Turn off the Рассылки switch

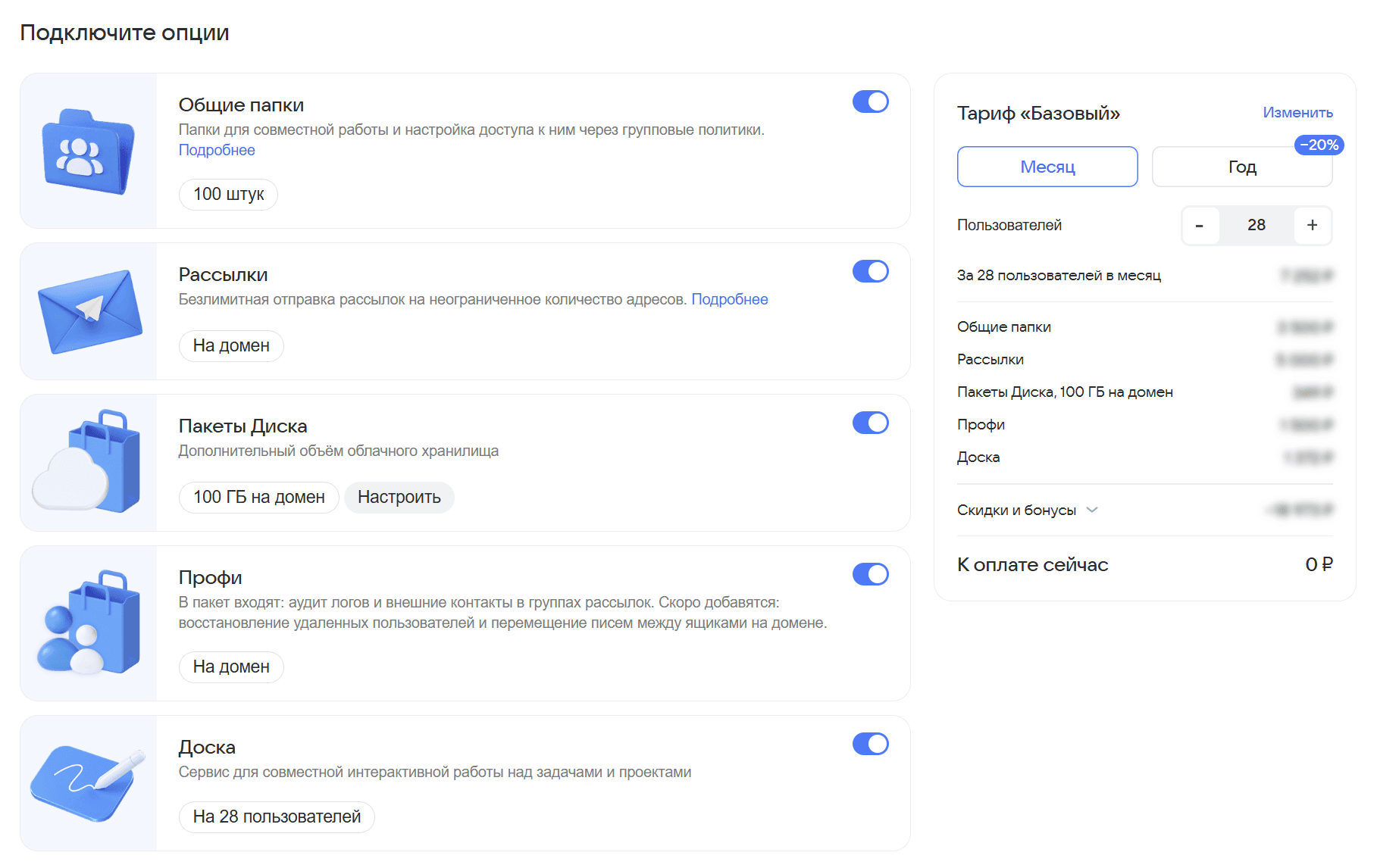tap(870, 271)
